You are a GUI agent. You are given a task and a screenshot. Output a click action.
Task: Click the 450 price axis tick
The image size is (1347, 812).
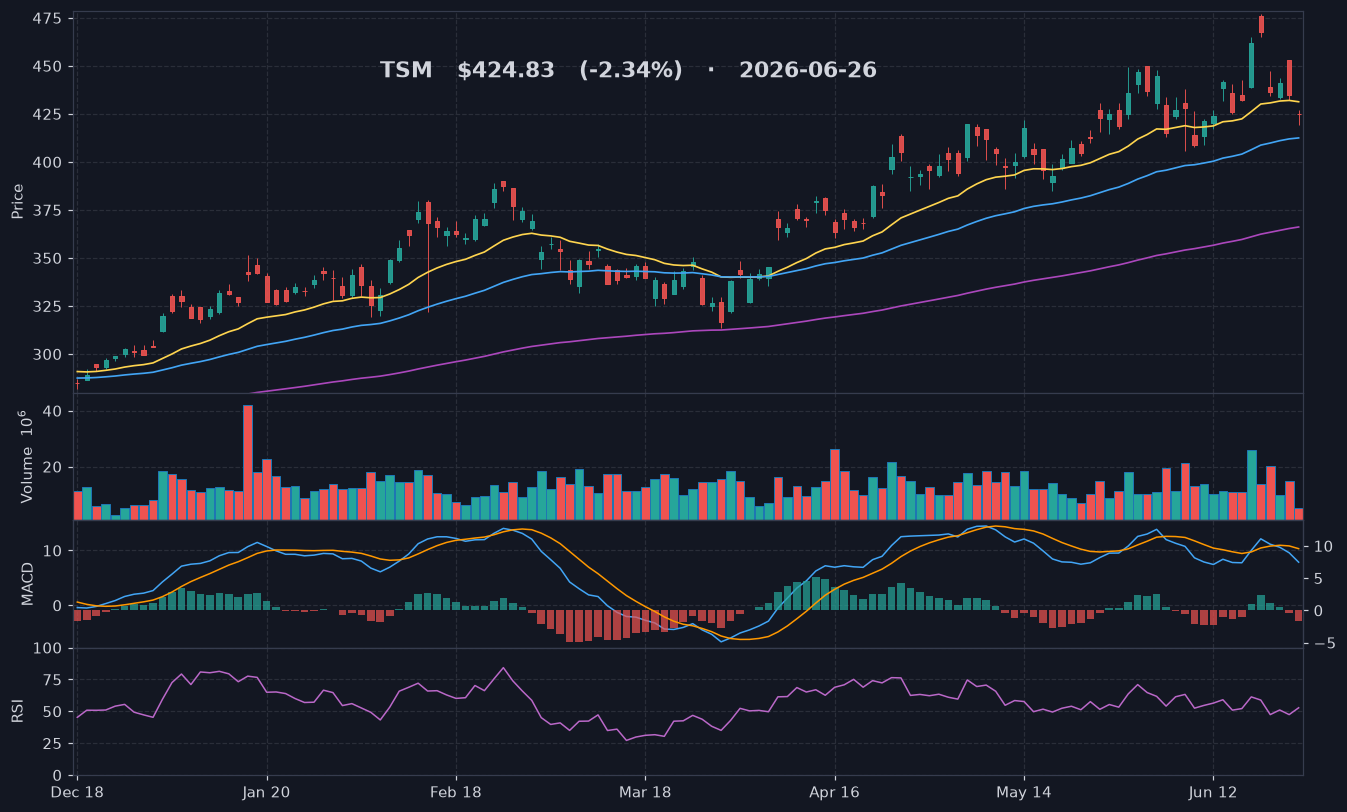click(46, 67)
